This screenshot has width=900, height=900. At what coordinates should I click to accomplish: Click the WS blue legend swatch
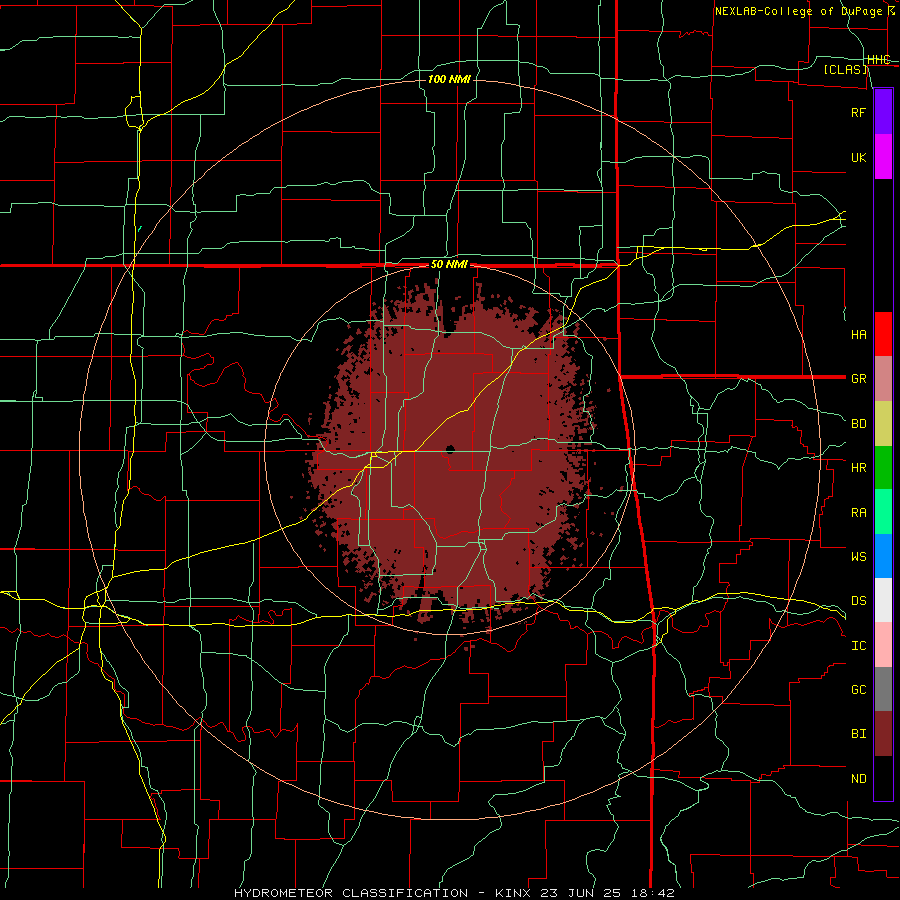pos(883,556)
